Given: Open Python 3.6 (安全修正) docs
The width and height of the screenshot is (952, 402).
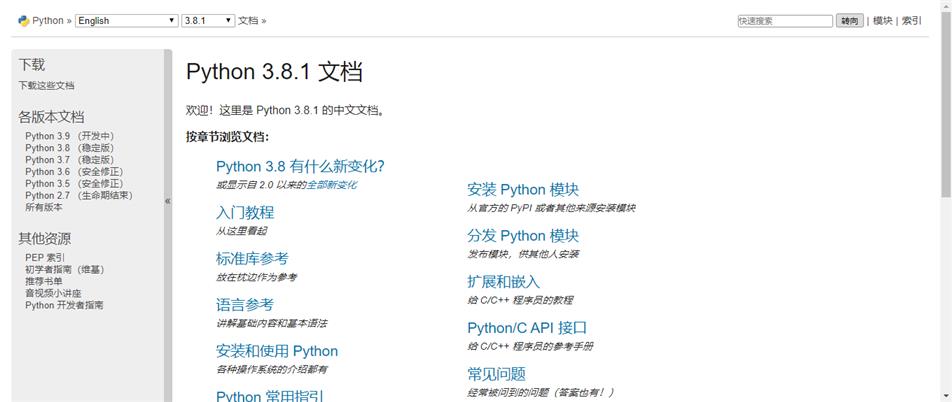Looking at the screenshot, I should tap(74, 172).
